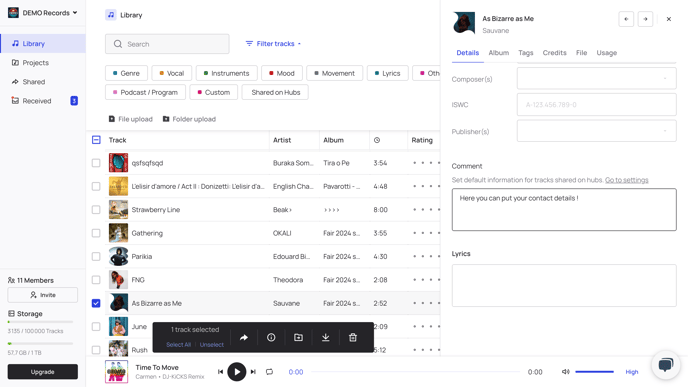The image size is (688, 387).
Task: Toggle repeat loop in player
Action: pos(269,372)
